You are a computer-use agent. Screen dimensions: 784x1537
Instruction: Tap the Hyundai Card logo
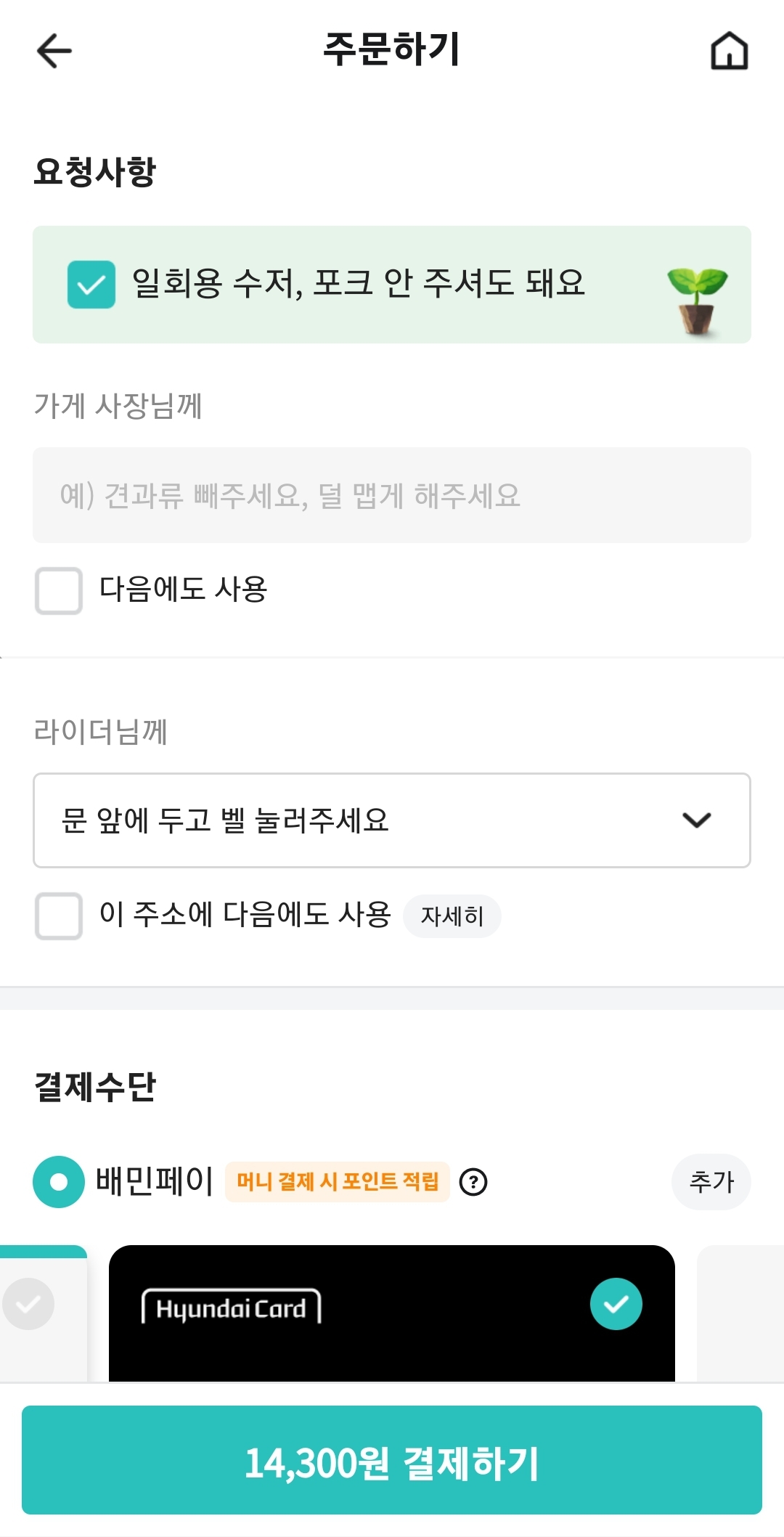point(231,1308)
